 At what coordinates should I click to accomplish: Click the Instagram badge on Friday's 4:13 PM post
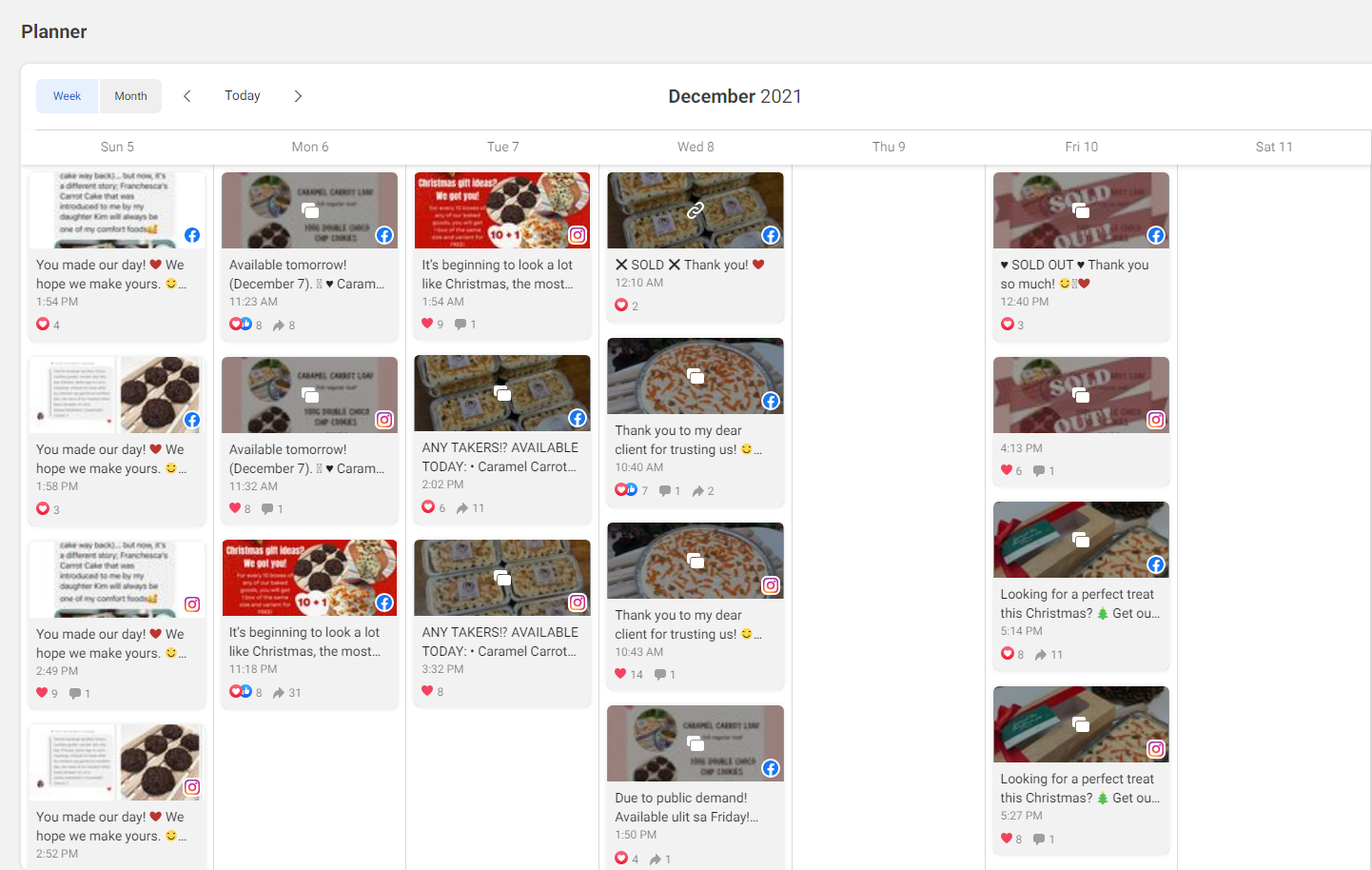(1156, 420)
